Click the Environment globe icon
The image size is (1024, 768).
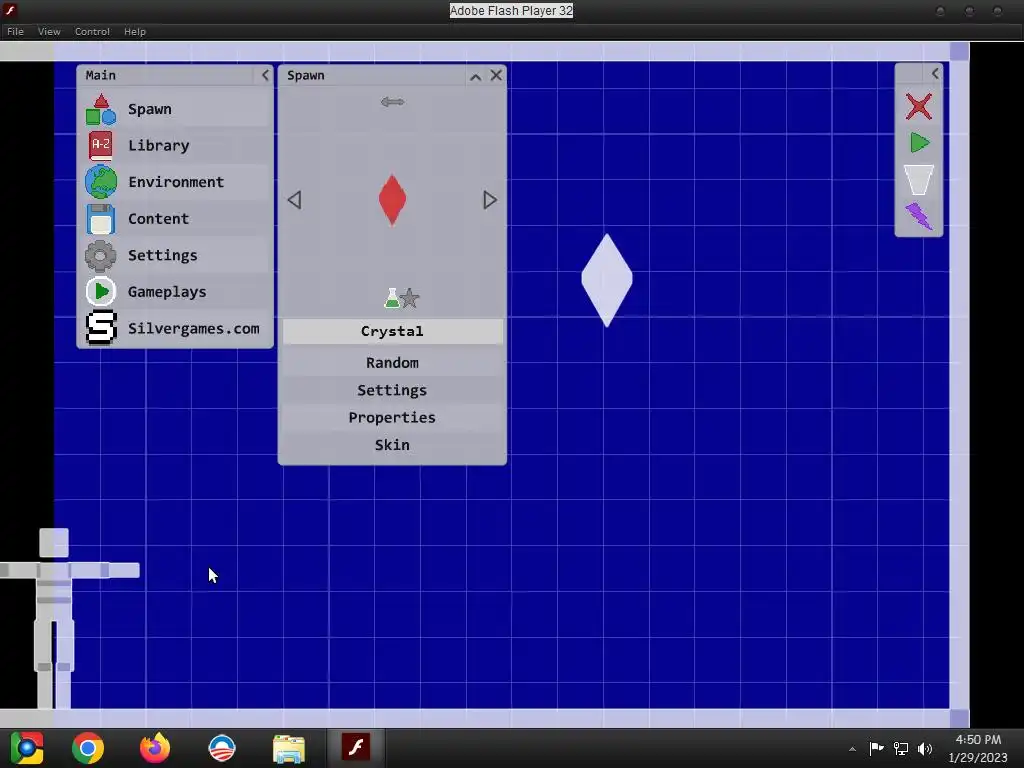click(x=101, y=182)
